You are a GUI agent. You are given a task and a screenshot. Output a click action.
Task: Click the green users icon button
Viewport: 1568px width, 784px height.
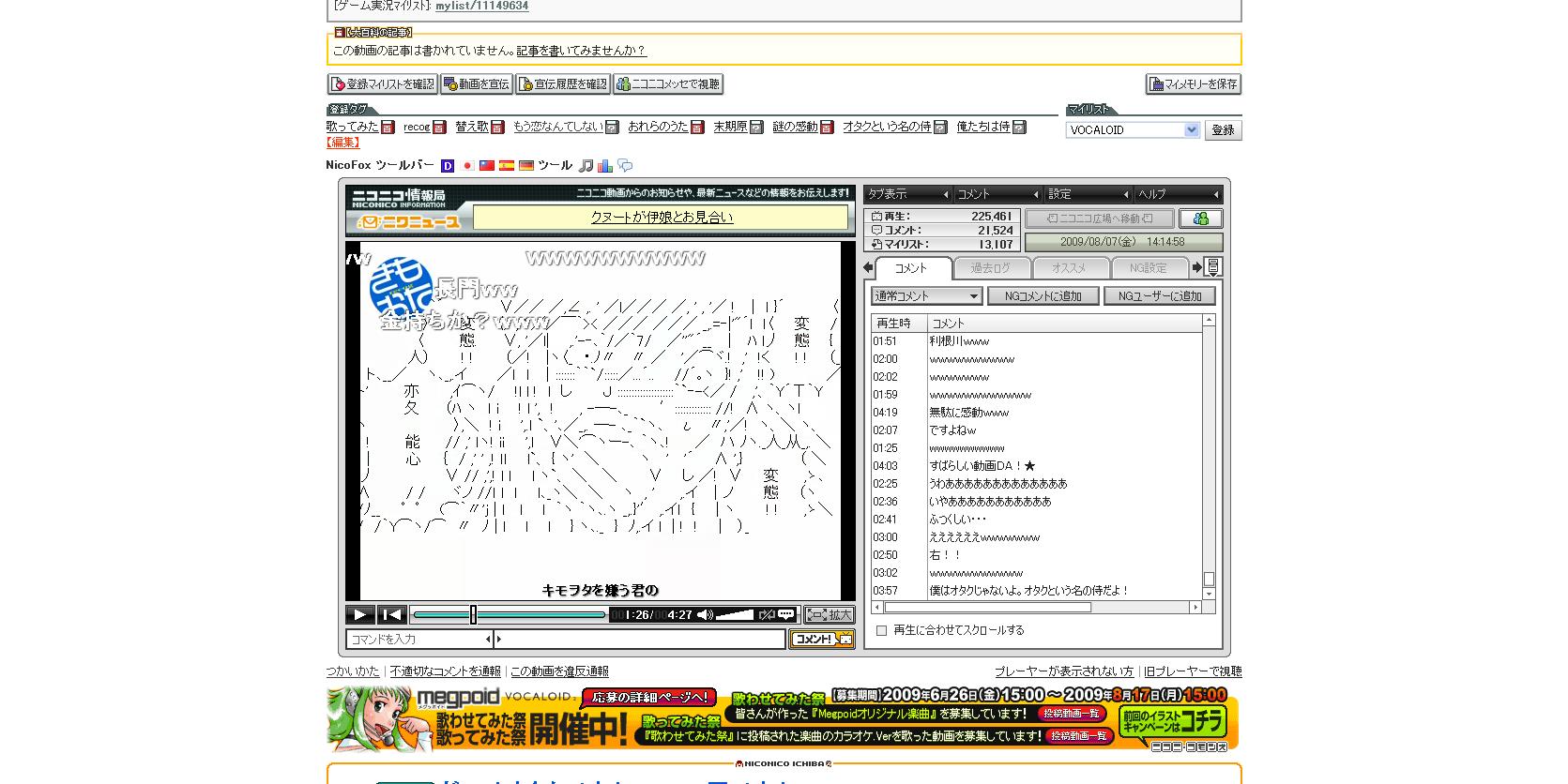pyautogui.click(x=1200, y=219)
